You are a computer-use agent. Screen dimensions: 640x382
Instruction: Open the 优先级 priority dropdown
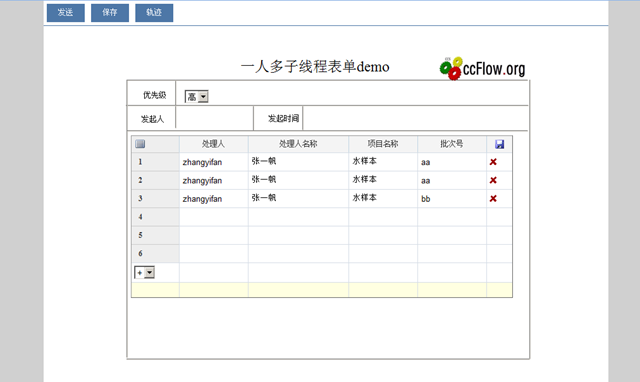[196, 97]
